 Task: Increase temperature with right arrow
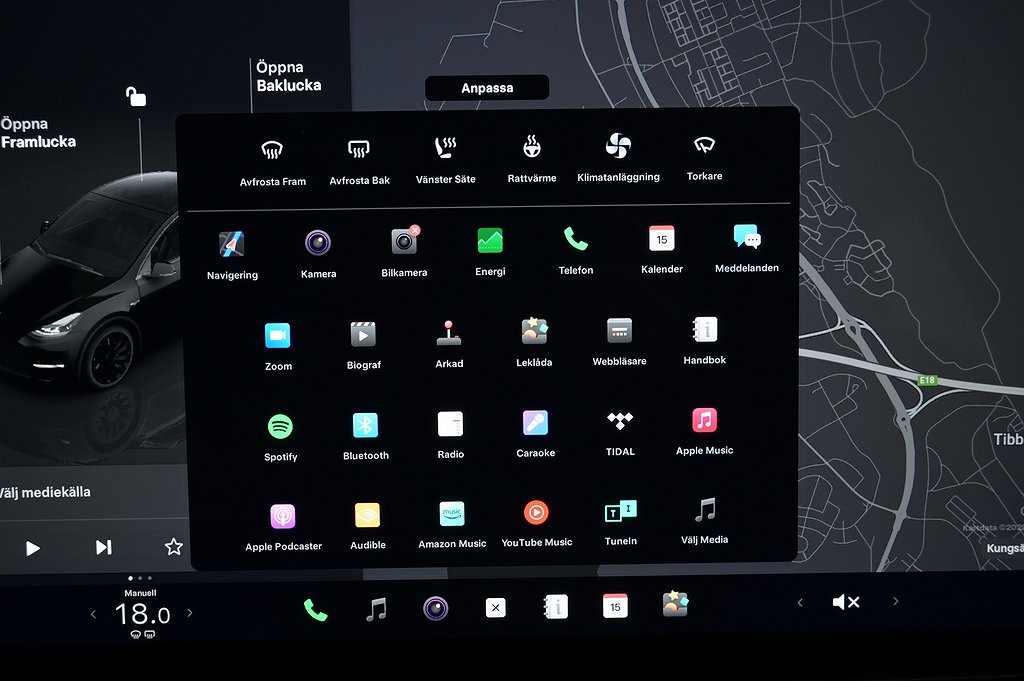pyautogui.click(x=190, y=613)
